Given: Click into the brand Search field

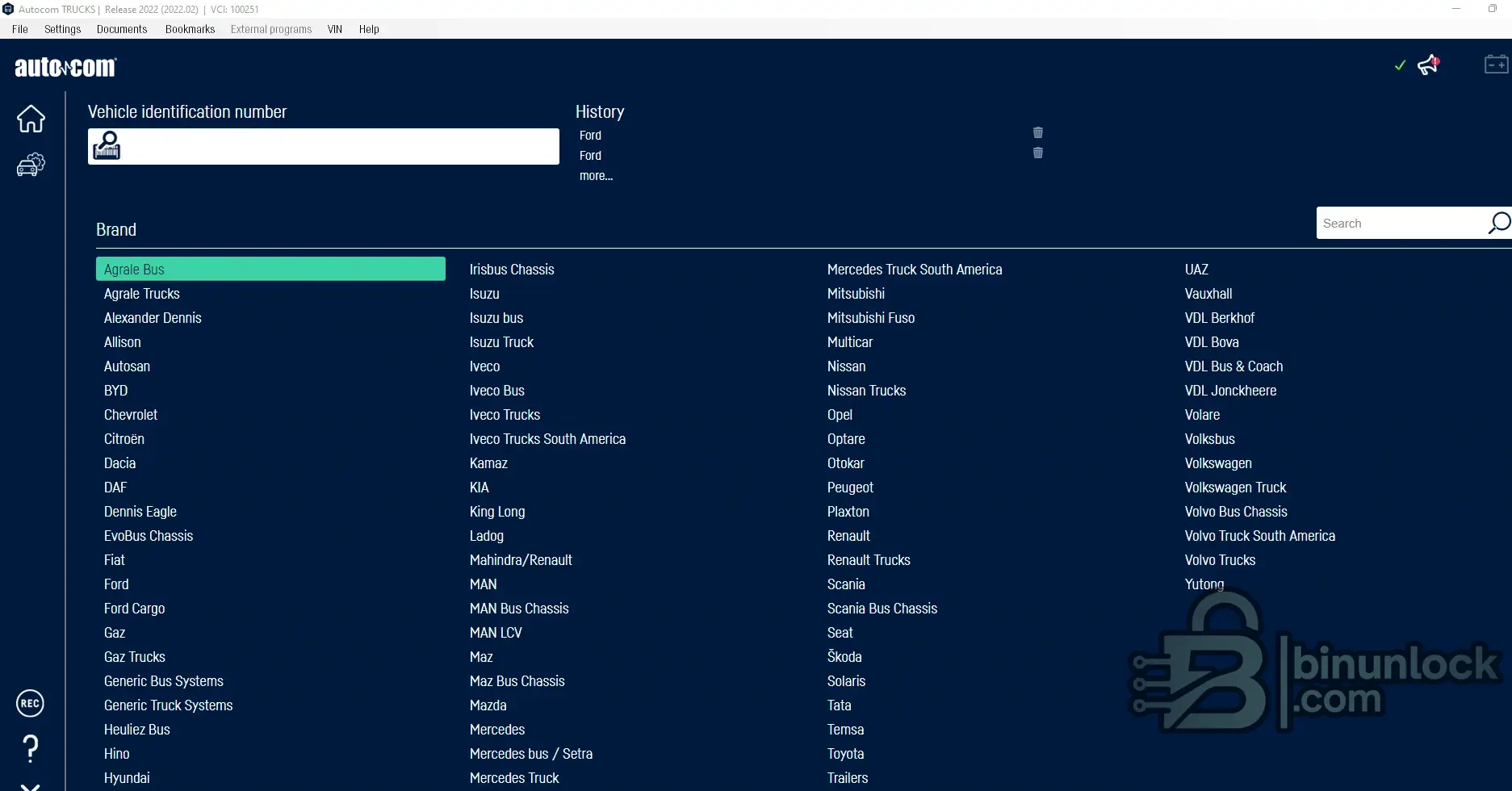Looking at the screenshot, I should coord(1401,224).
